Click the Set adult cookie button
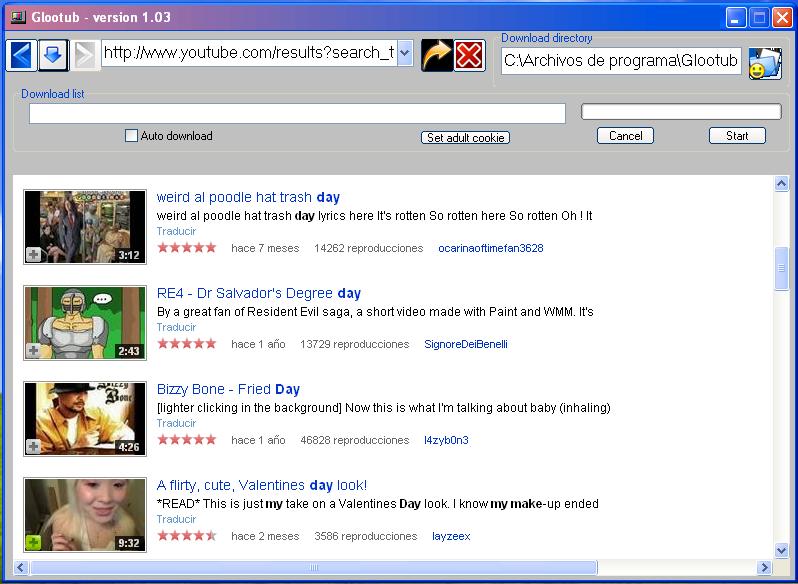The height and width of the screenshot is (584, 798). [x=465, y=137]
